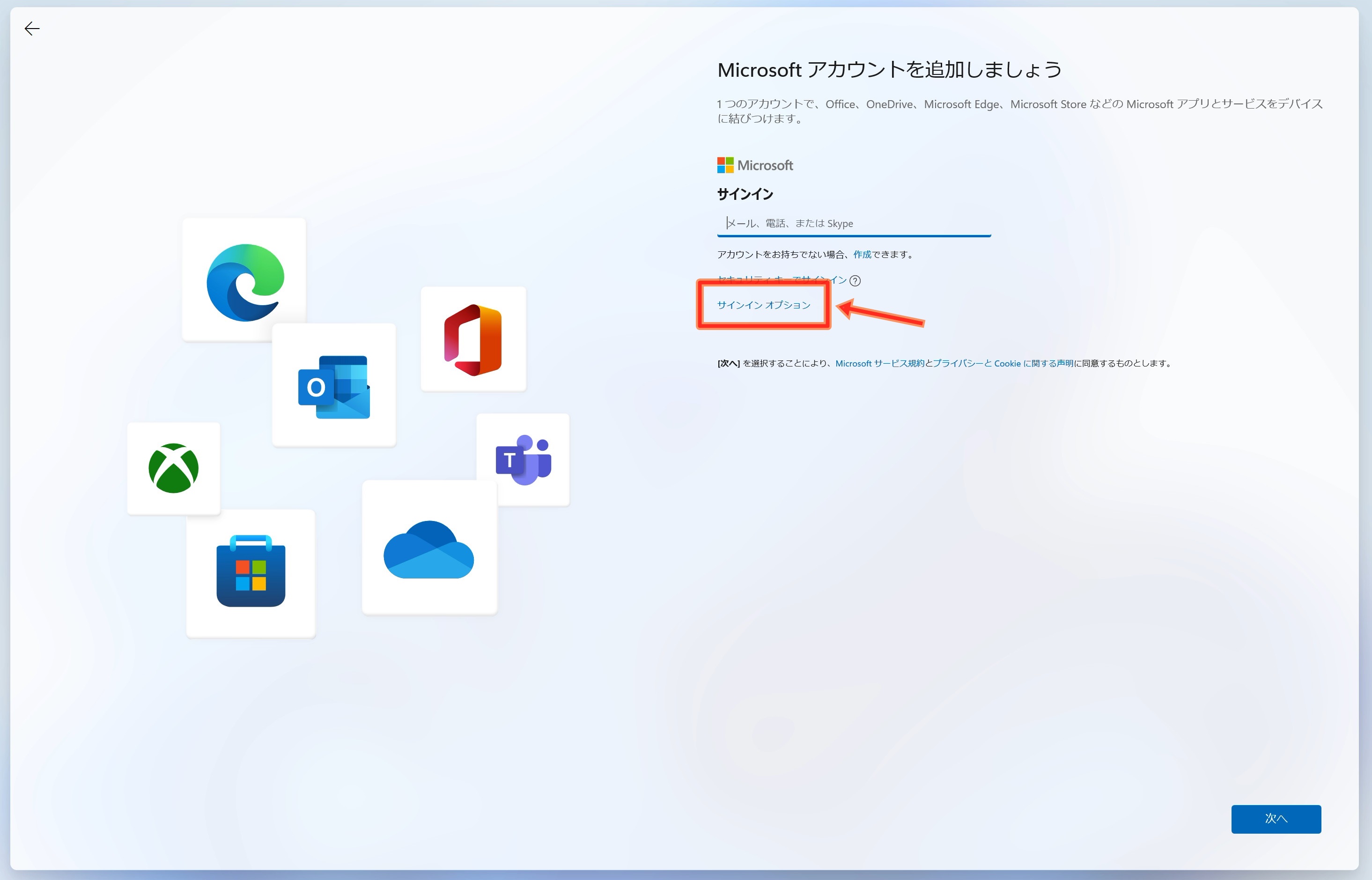1372x880 pixels.
Task: Click the 作成 link to create account
Action: click(x=862, y=255)
